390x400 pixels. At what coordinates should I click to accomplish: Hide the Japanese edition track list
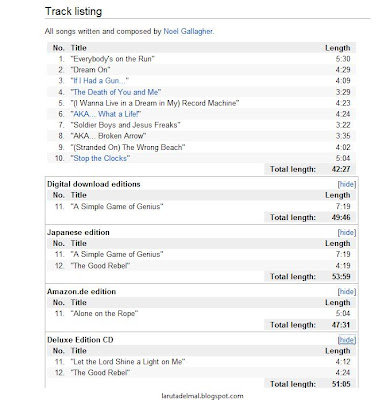(347, 232)
